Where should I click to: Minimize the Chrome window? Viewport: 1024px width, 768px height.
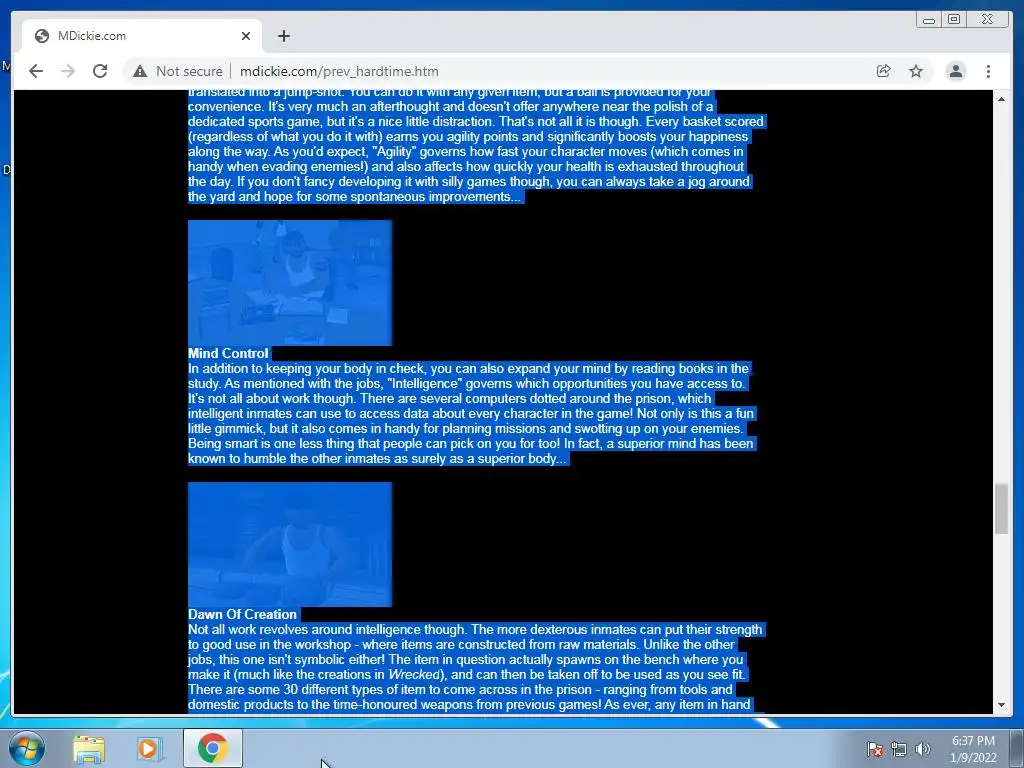point(928,20)
